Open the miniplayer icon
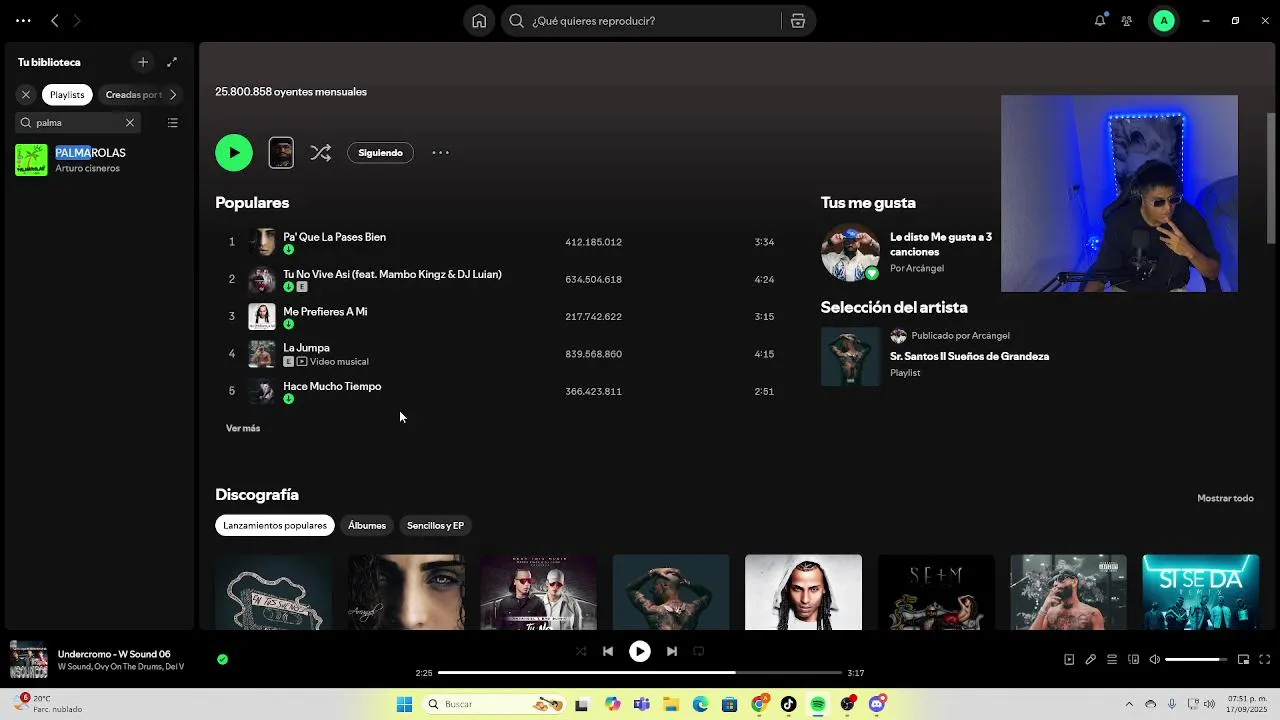This screenshot has width=1280, height=720. (1243, 659)
